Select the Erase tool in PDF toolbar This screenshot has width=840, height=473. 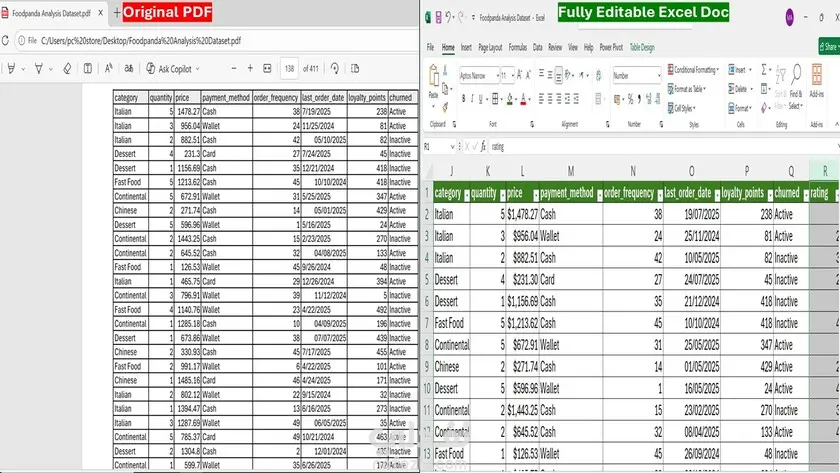click(67, 69)
